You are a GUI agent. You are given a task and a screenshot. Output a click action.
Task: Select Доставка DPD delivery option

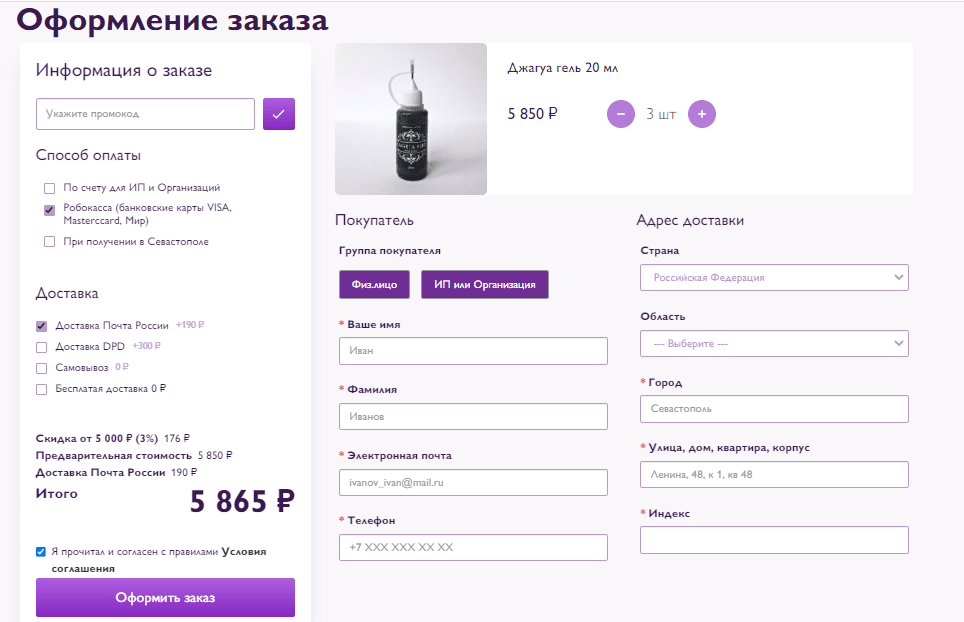coord(42,347)
